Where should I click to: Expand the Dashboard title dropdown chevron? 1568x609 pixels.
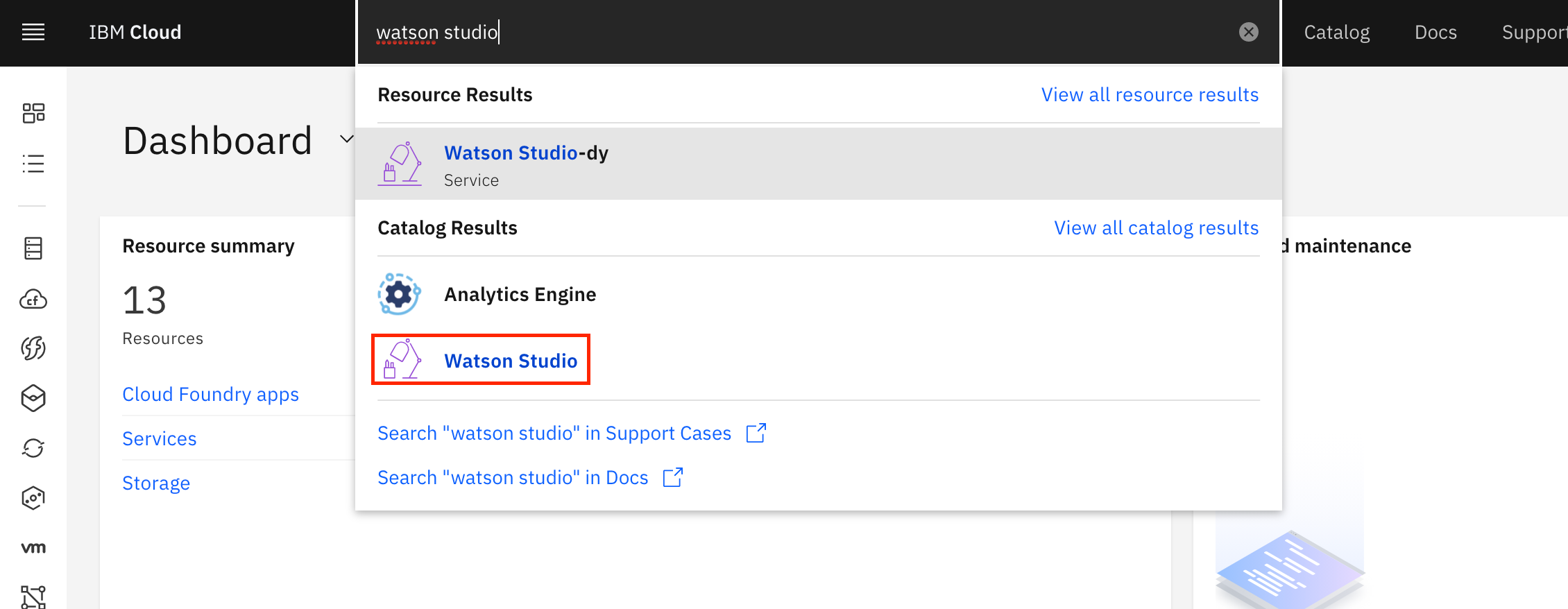347,139
